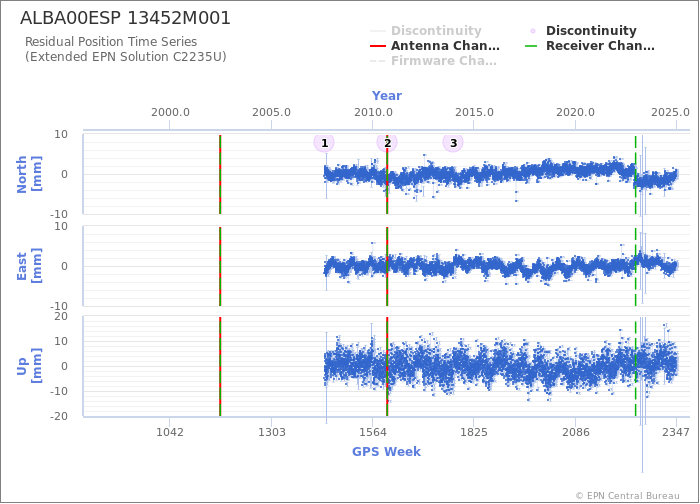Viewport: 700px width, 504px height.
Task: Click the red Antenna Change legend line
Action: pos(378,46)
